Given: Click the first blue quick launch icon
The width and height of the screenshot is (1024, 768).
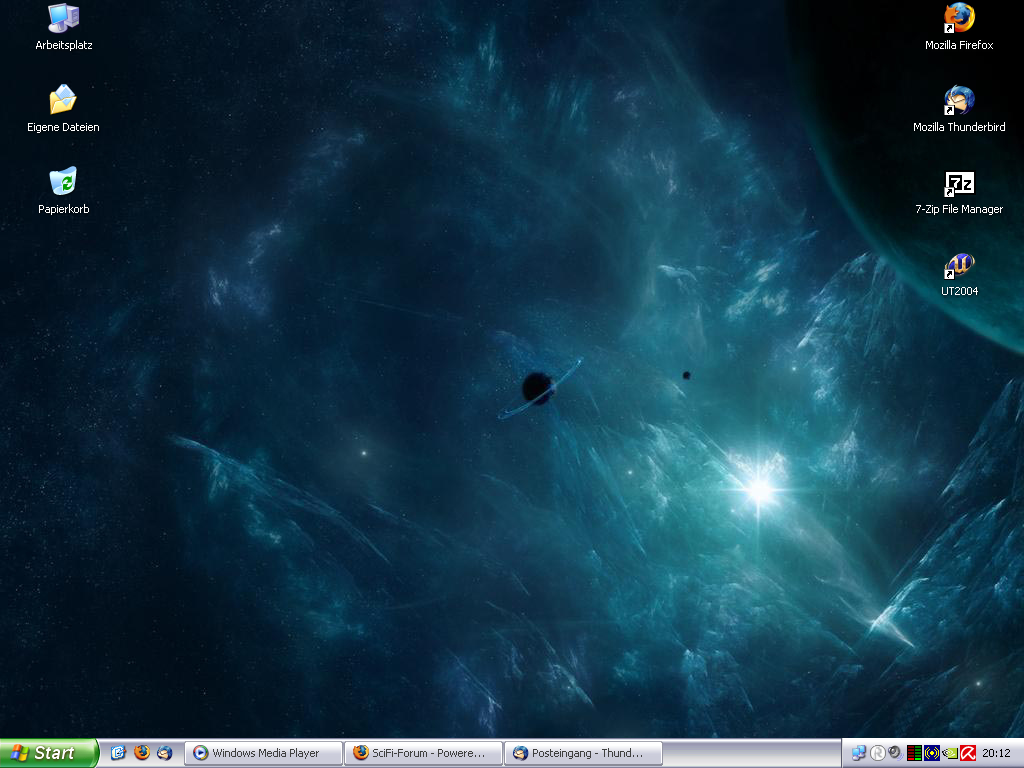Looking at the screenshot, I should tap(118, 753).
